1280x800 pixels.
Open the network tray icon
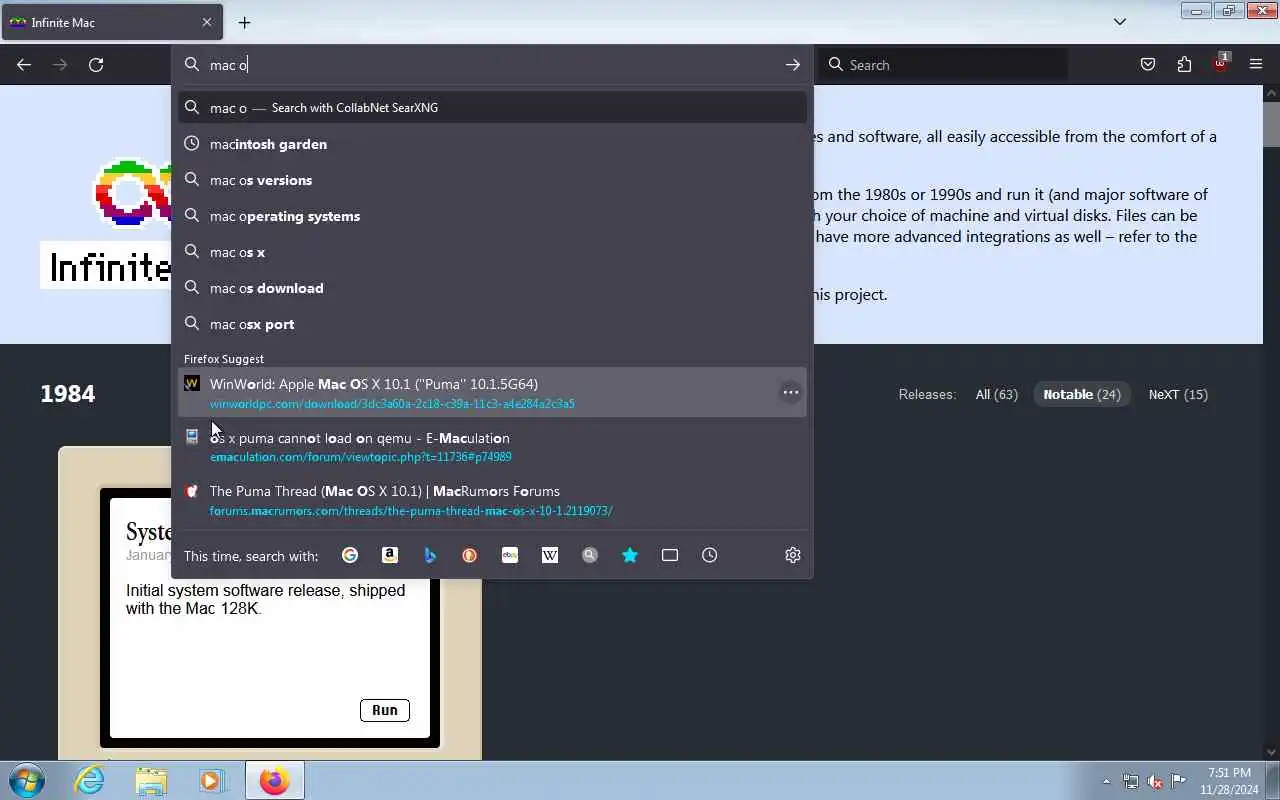click(1131, 781)
